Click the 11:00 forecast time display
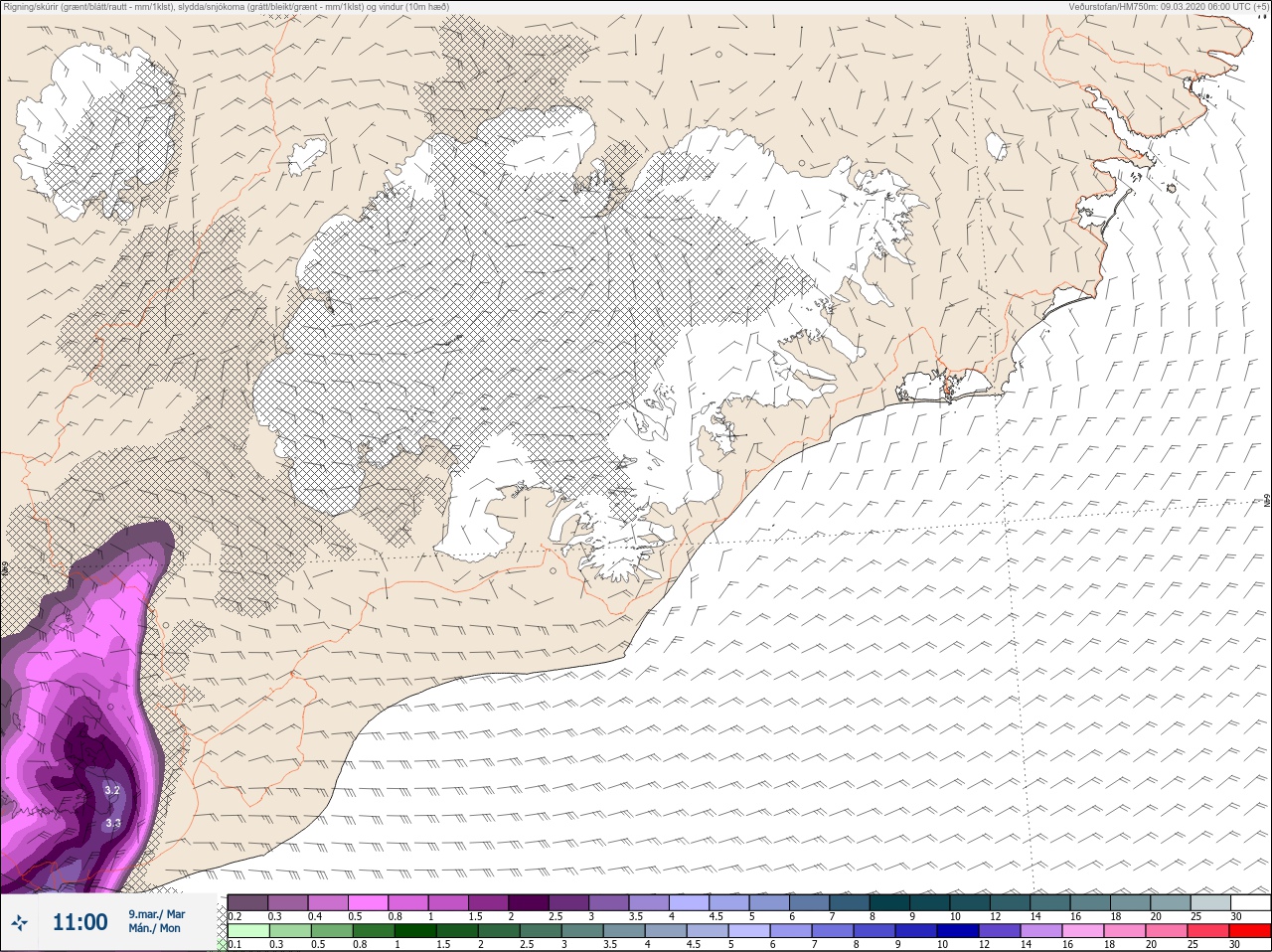 pyautogui.click(x=79, y=922)
